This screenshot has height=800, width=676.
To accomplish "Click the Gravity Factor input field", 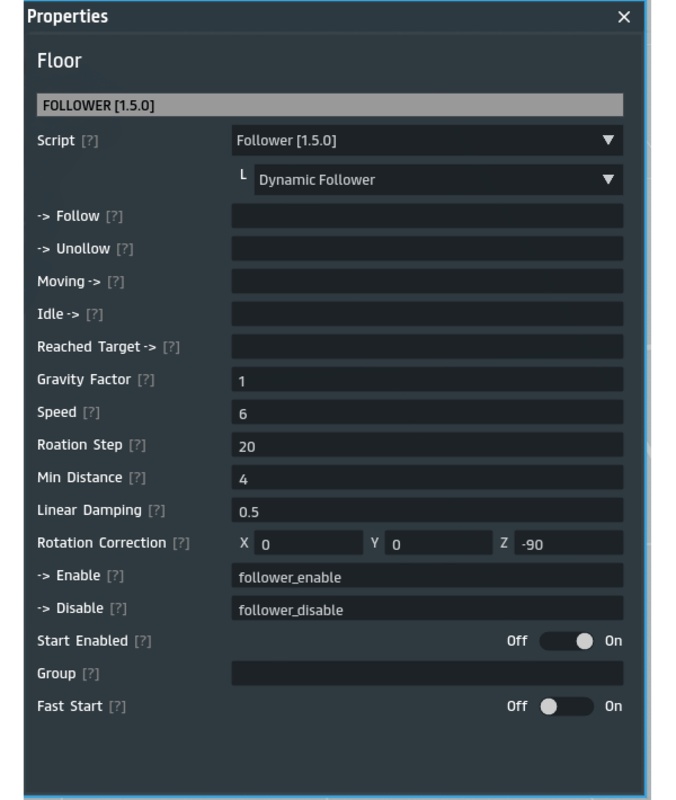I will (x=427, y=380).
